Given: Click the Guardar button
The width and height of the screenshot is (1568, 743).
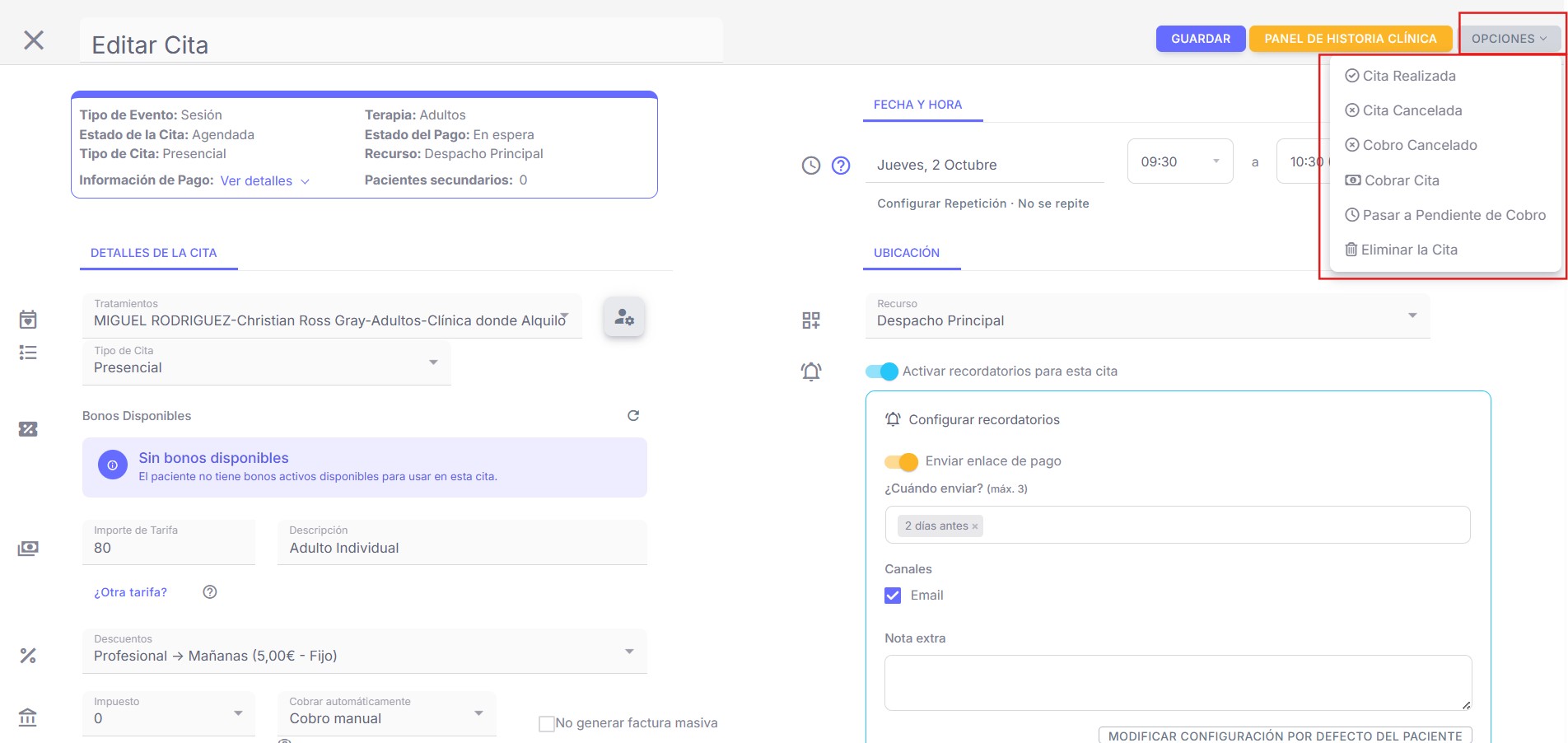Looking at the screenshot, I should (1200, 38).
